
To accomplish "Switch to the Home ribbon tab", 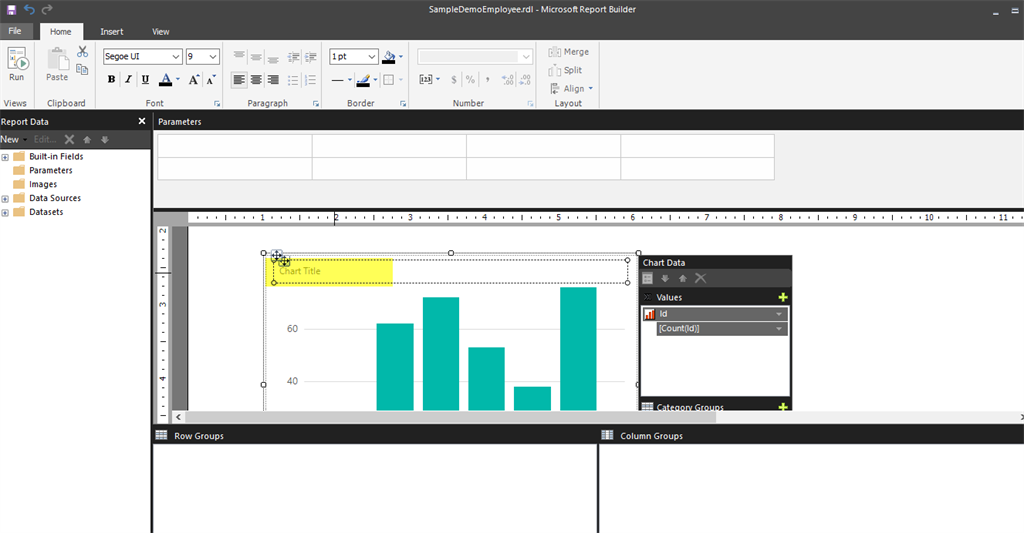I will tap(61, 31).
